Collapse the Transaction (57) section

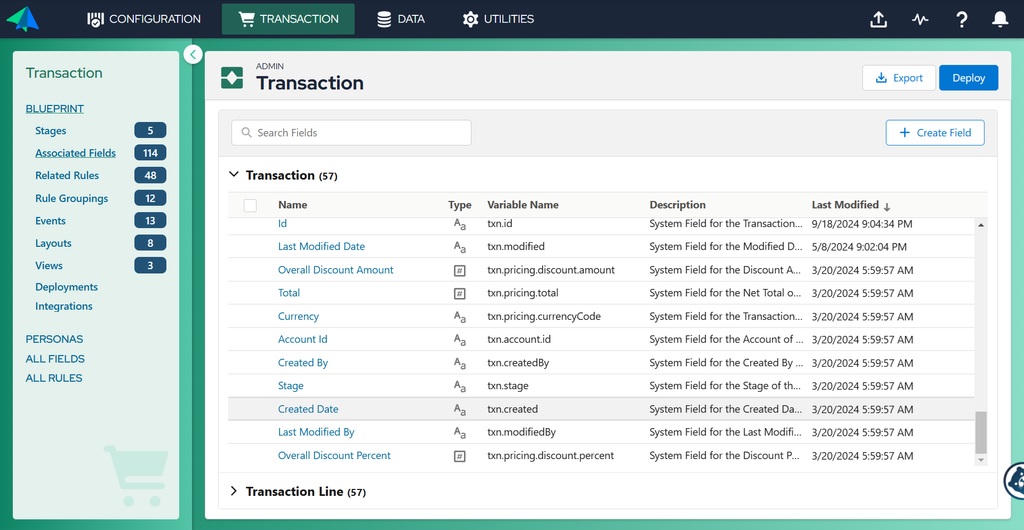(x=234, y=174)
